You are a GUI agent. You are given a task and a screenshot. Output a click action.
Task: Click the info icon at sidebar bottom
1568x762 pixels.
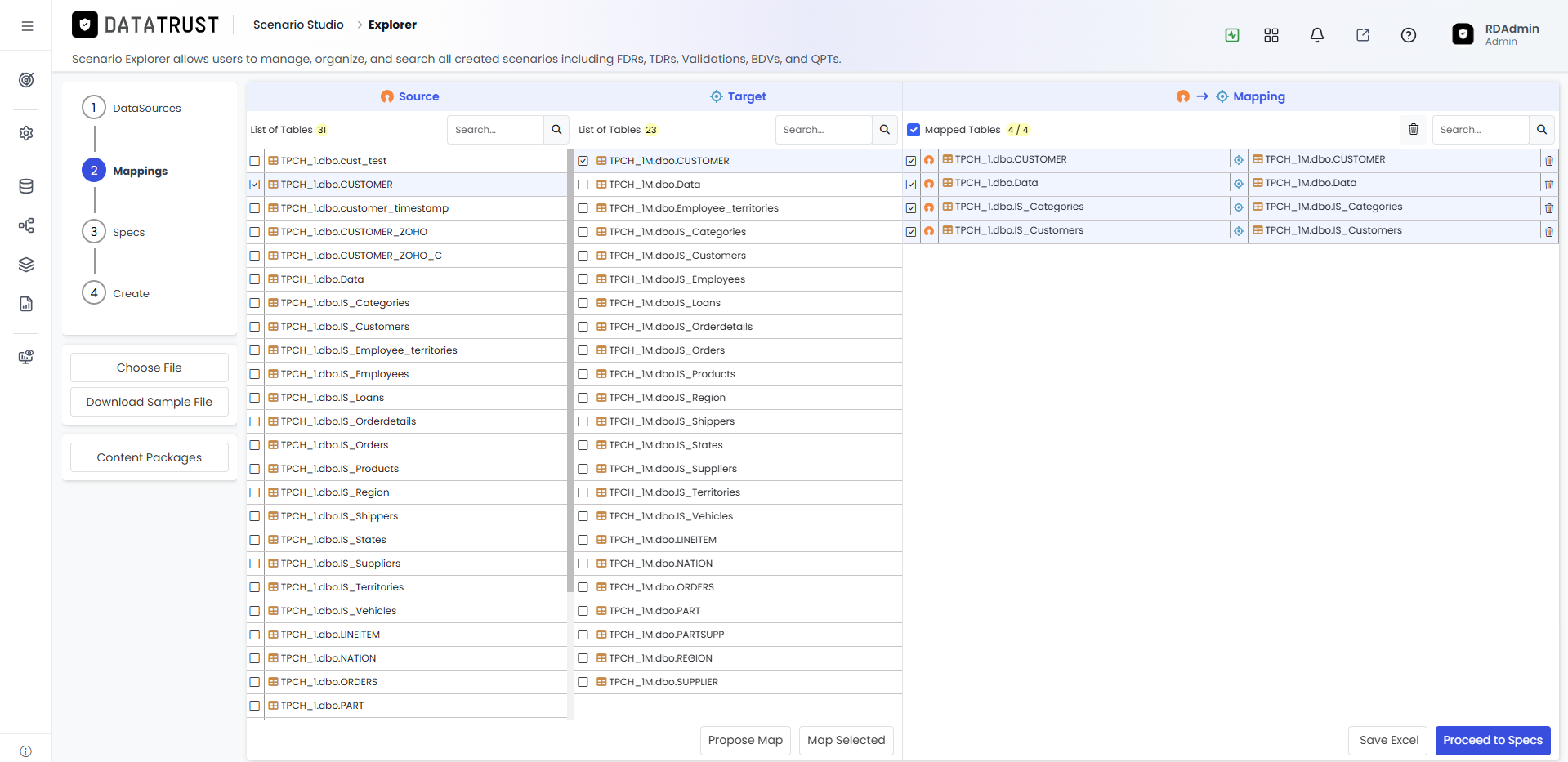click(26, 751)
